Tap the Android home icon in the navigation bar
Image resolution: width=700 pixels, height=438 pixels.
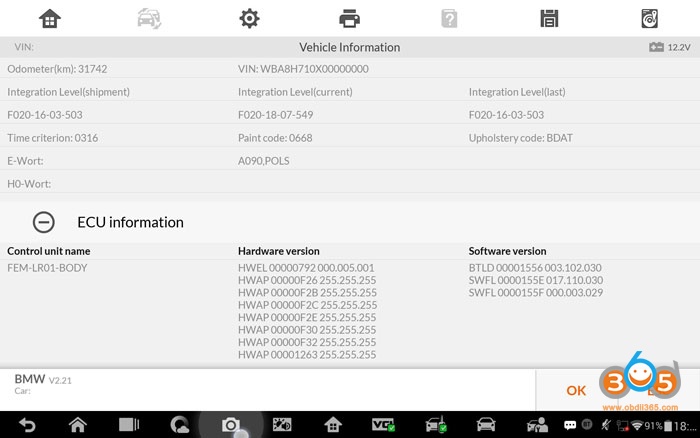pyautogui.click(x=78, y=425)
